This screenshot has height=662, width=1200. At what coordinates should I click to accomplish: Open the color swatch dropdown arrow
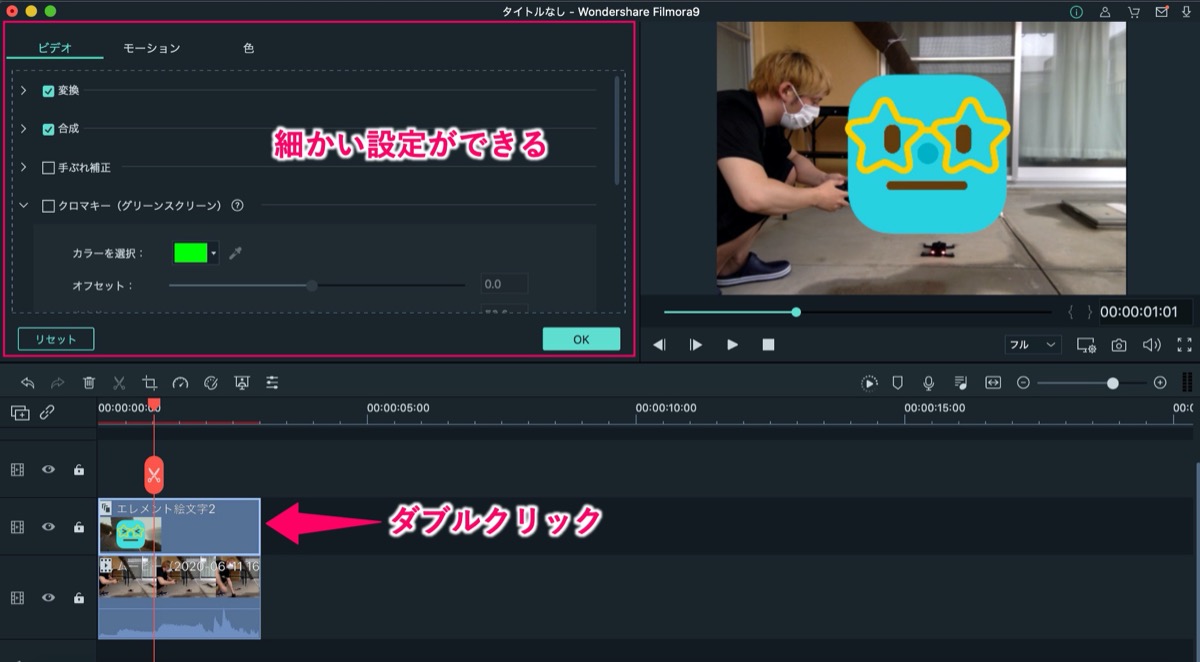(x=214, y=253)
